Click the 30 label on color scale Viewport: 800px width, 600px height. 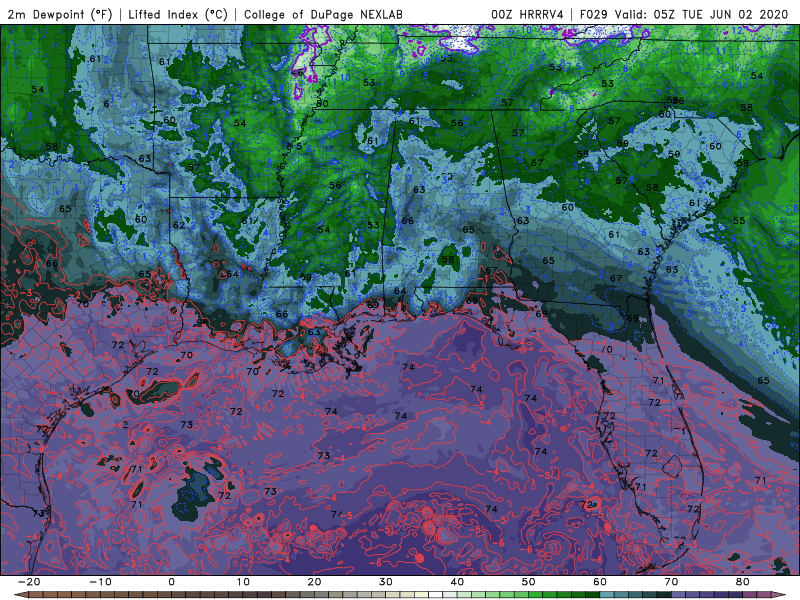point(386,582)
